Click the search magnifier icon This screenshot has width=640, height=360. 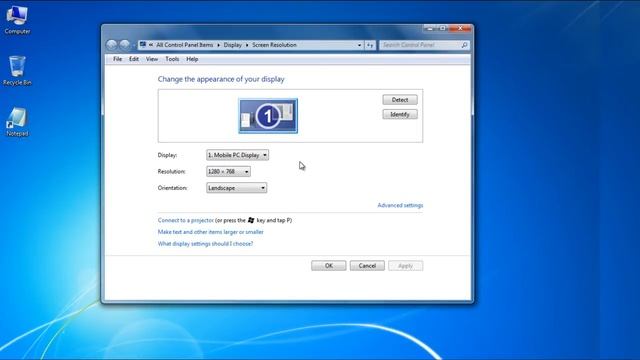[464, 45]
